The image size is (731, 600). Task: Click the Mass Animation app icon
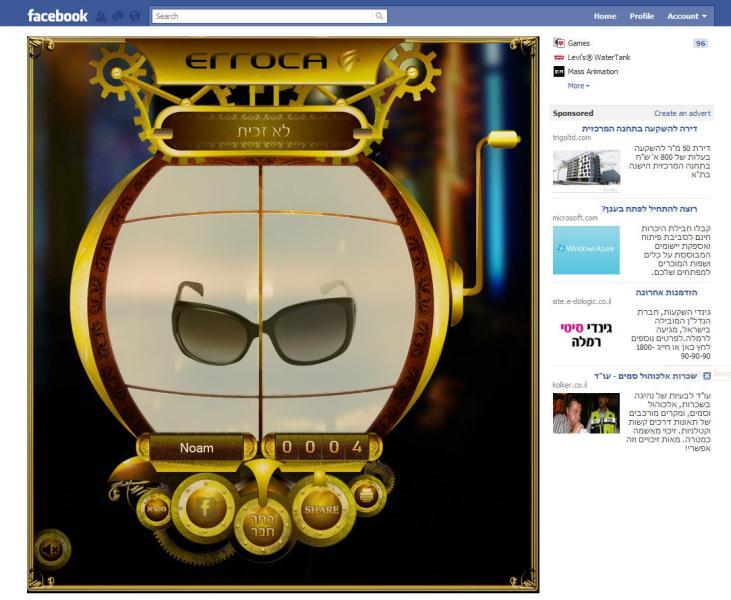[559, 71]
